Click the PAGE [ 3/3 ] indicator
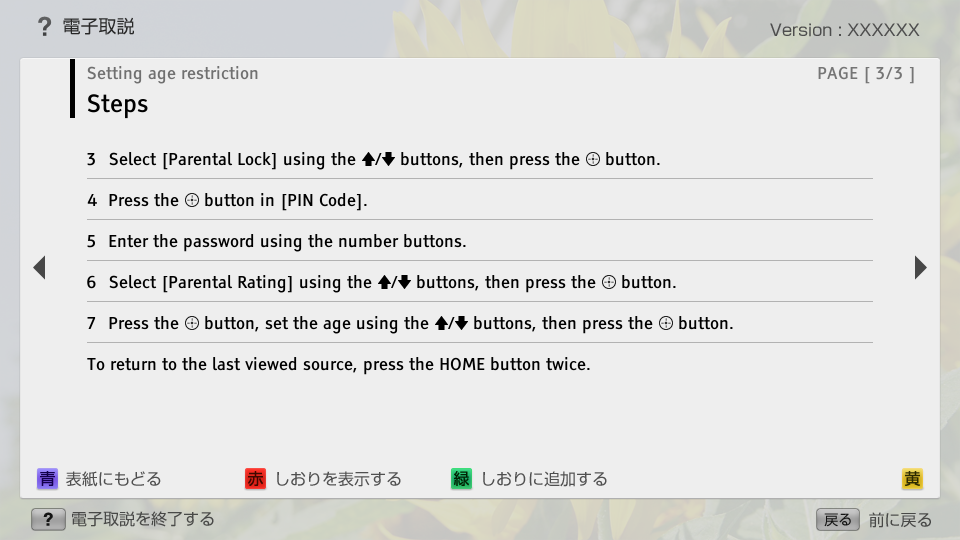 [x=865, y=73]
